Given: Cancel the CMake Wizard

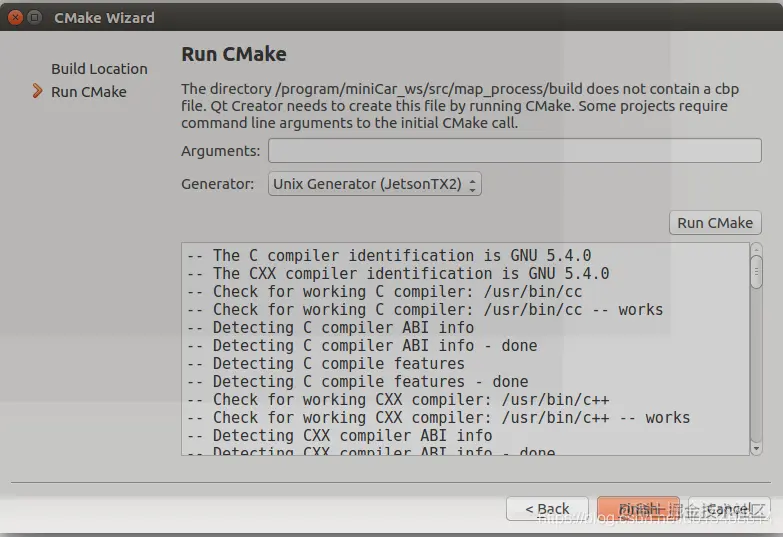Looking at the screenshot, I should 729,509.
